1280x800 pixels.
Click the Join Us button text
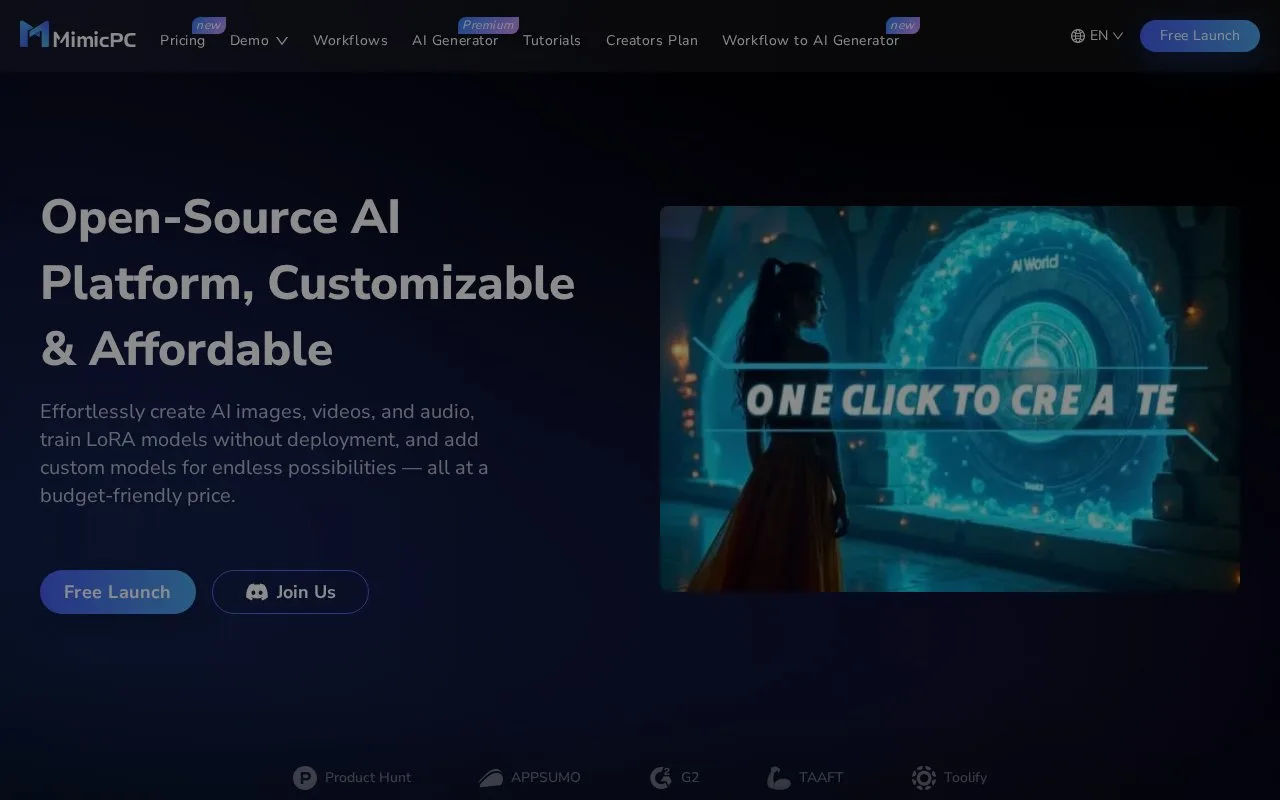(306, 592)
